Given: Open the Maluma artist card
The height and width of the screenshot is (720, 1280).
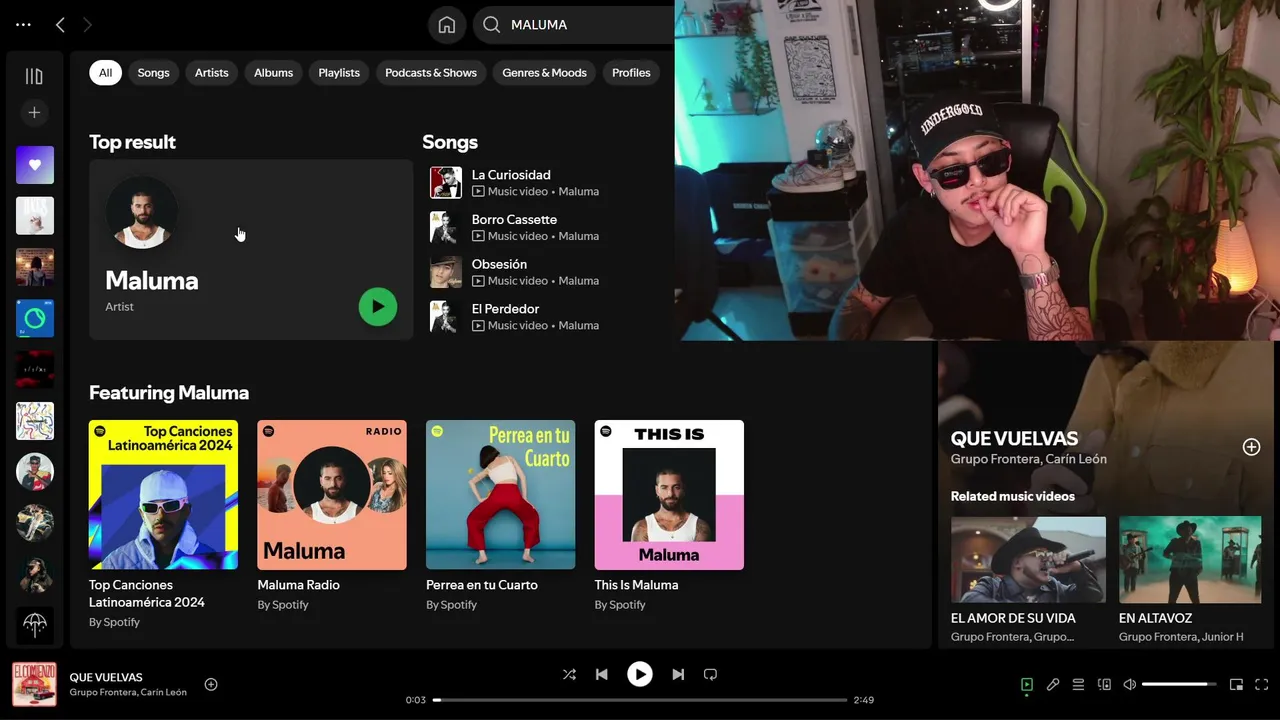Looking at the screenshot, I should (x=251, y=250).
